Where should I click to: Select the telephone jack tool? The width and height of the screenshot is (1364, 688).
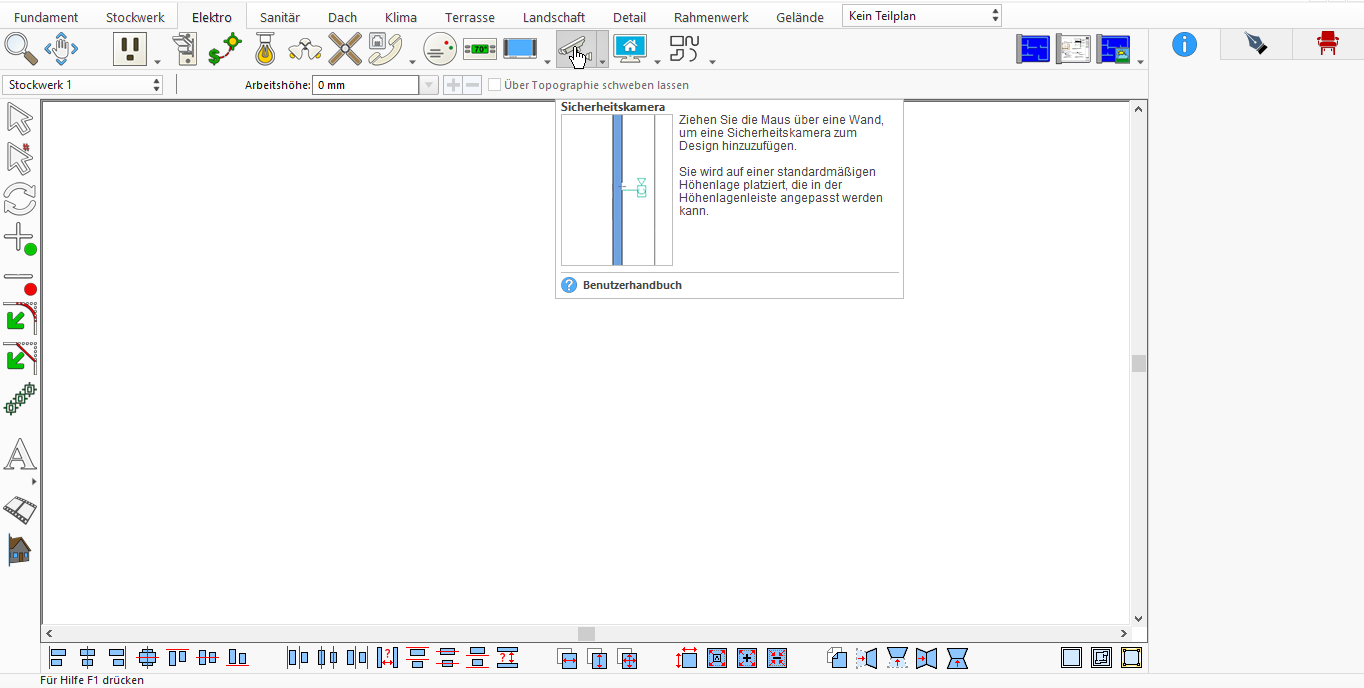[385, 48]
